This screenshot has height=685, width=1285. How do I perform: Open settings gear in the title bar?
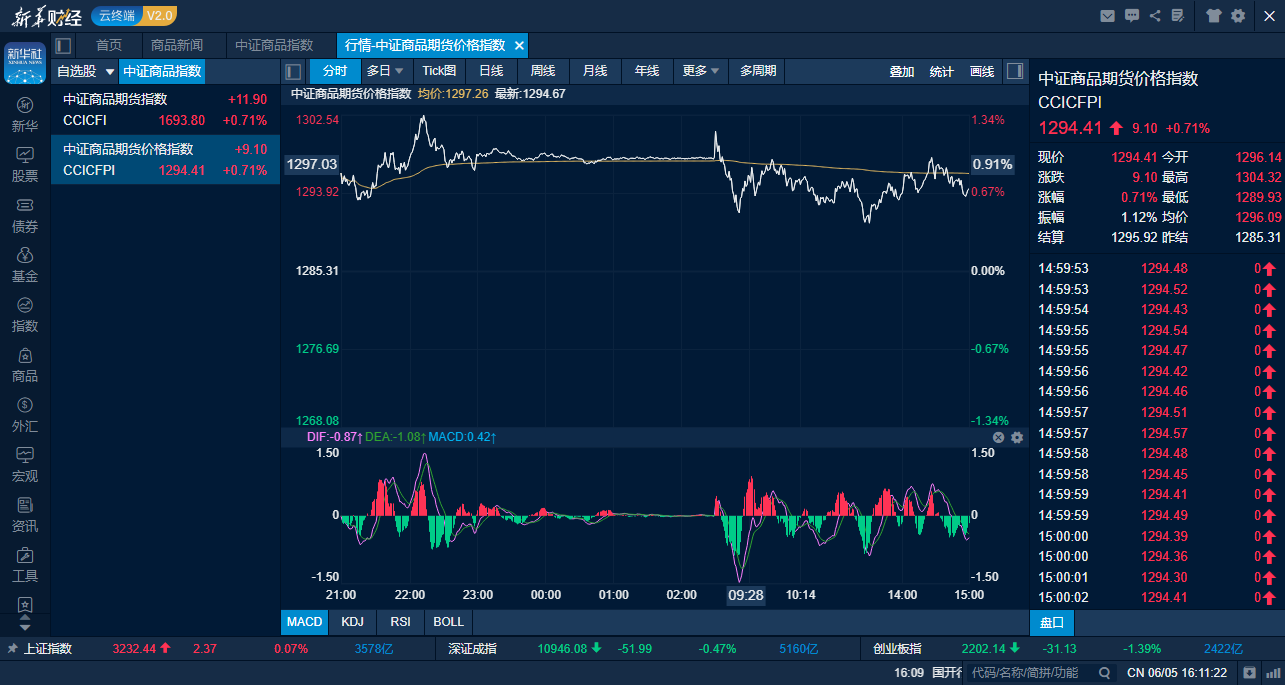point(1238,15)
